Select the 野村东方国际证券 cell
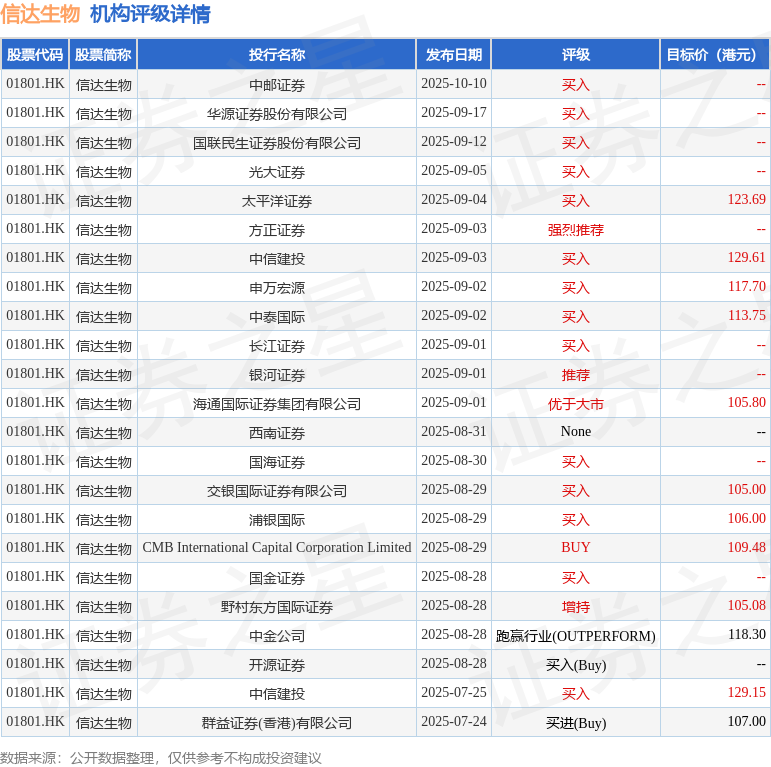 tap(277, 607)
